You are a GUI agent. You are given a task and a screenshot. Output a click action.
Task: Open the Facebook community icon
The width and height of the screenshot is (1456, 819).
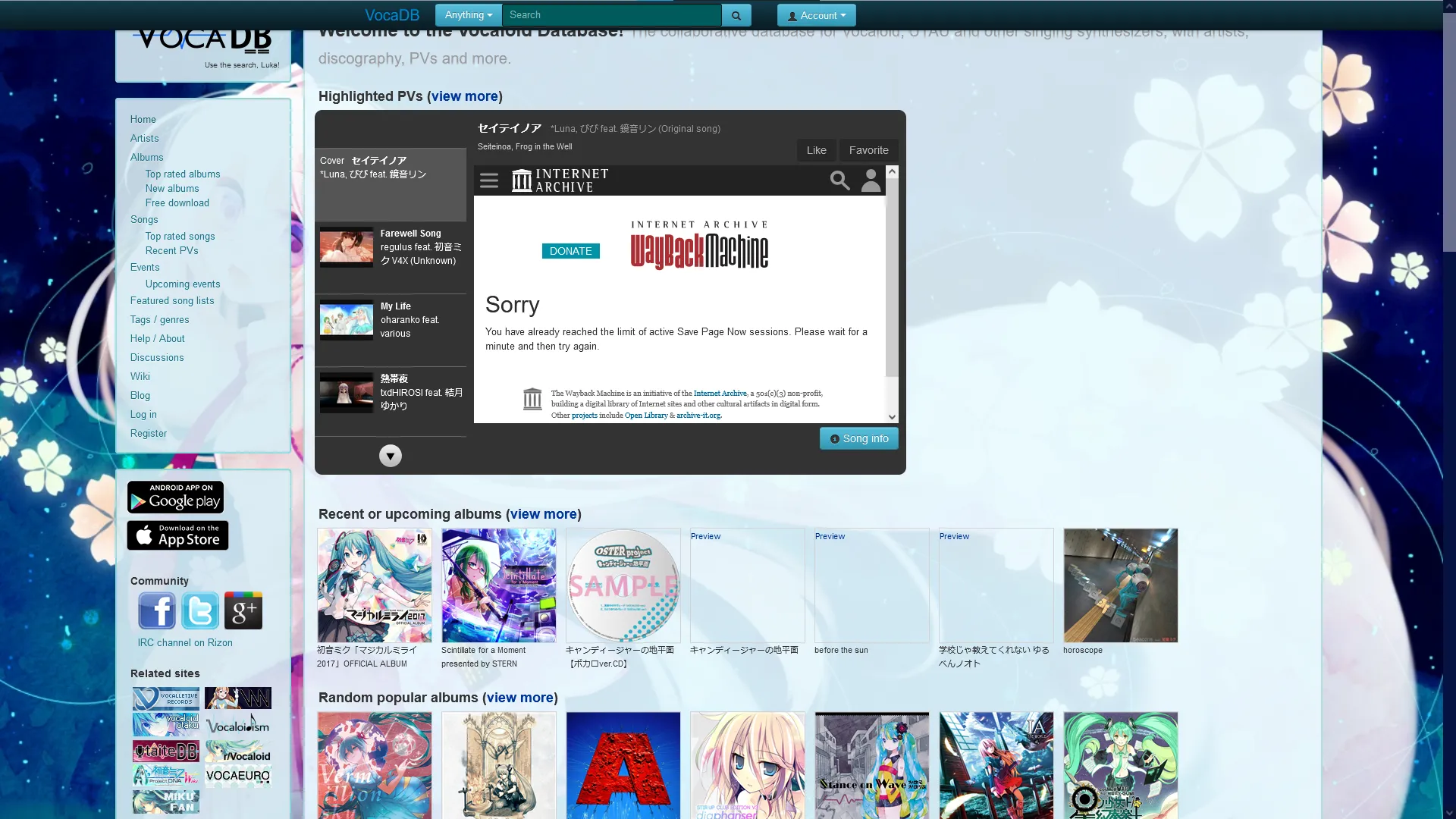[157, 610]
